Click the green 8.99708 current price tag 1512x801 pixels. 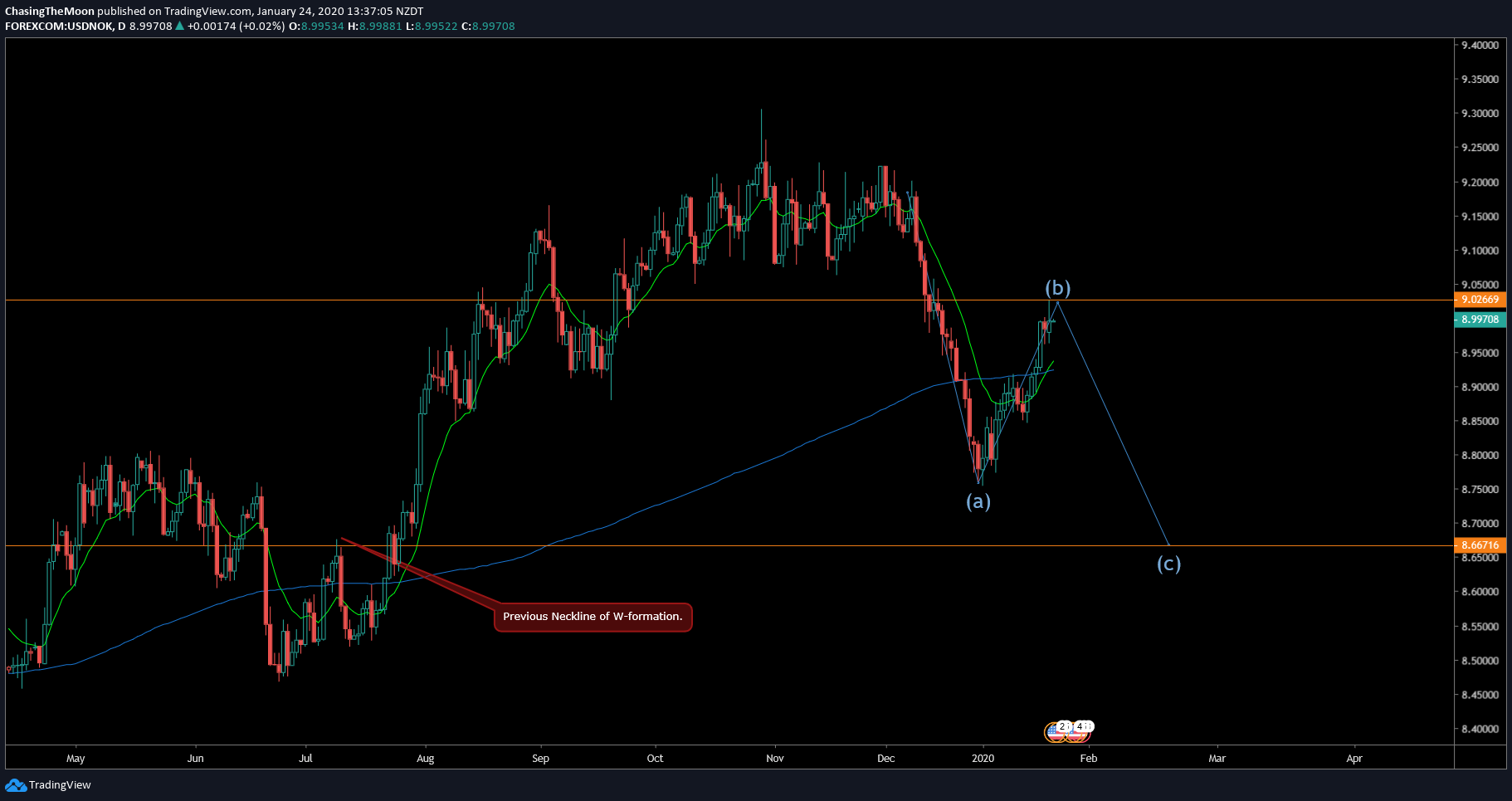click(1480, 320)
